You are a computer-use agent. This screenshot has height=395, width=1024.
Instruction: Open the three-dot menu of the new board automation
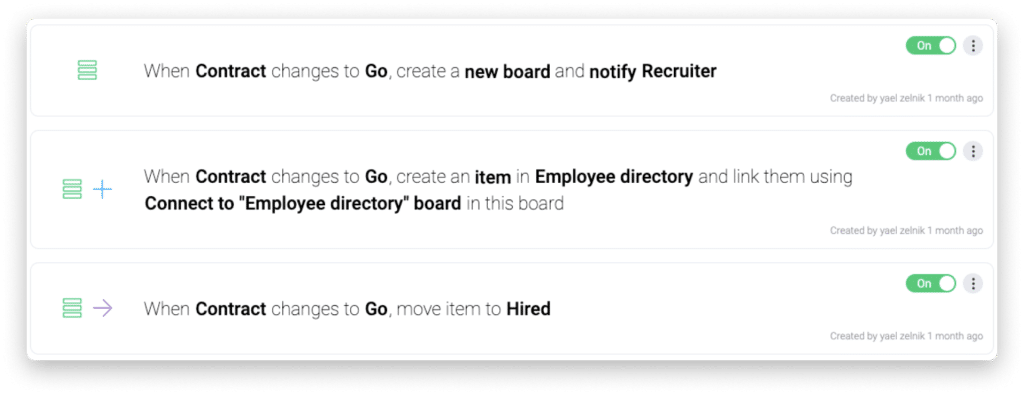(973, 46)
